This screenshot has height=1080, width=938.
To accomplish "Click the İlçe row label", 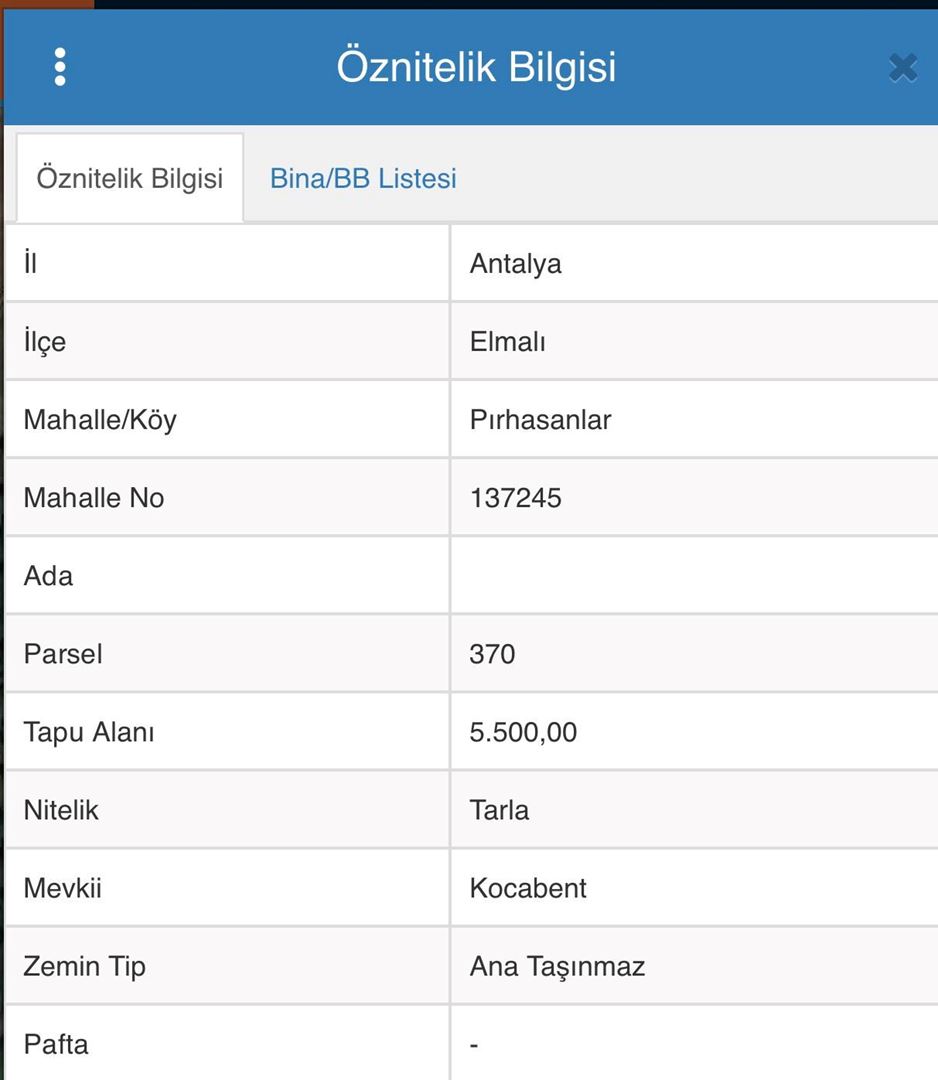I will coord(45,342).
